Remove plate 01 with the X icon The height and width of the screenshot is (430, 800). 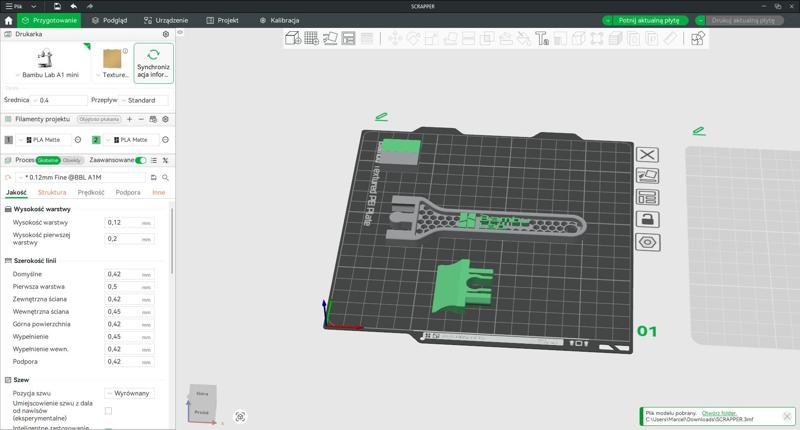[x=647, y=155]
